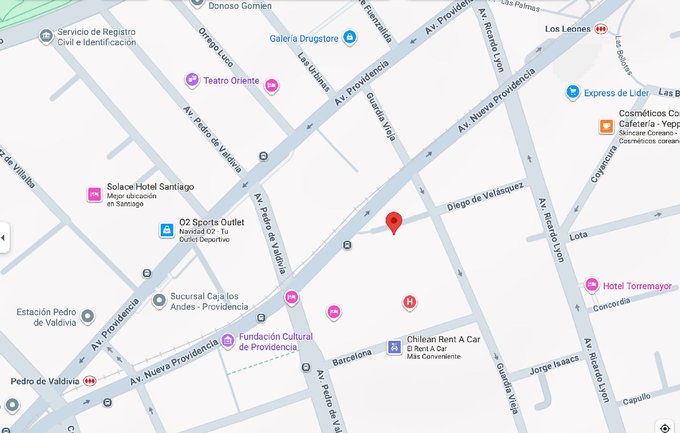
Task: Click the red hospital H marker
Action: (409, 302)
